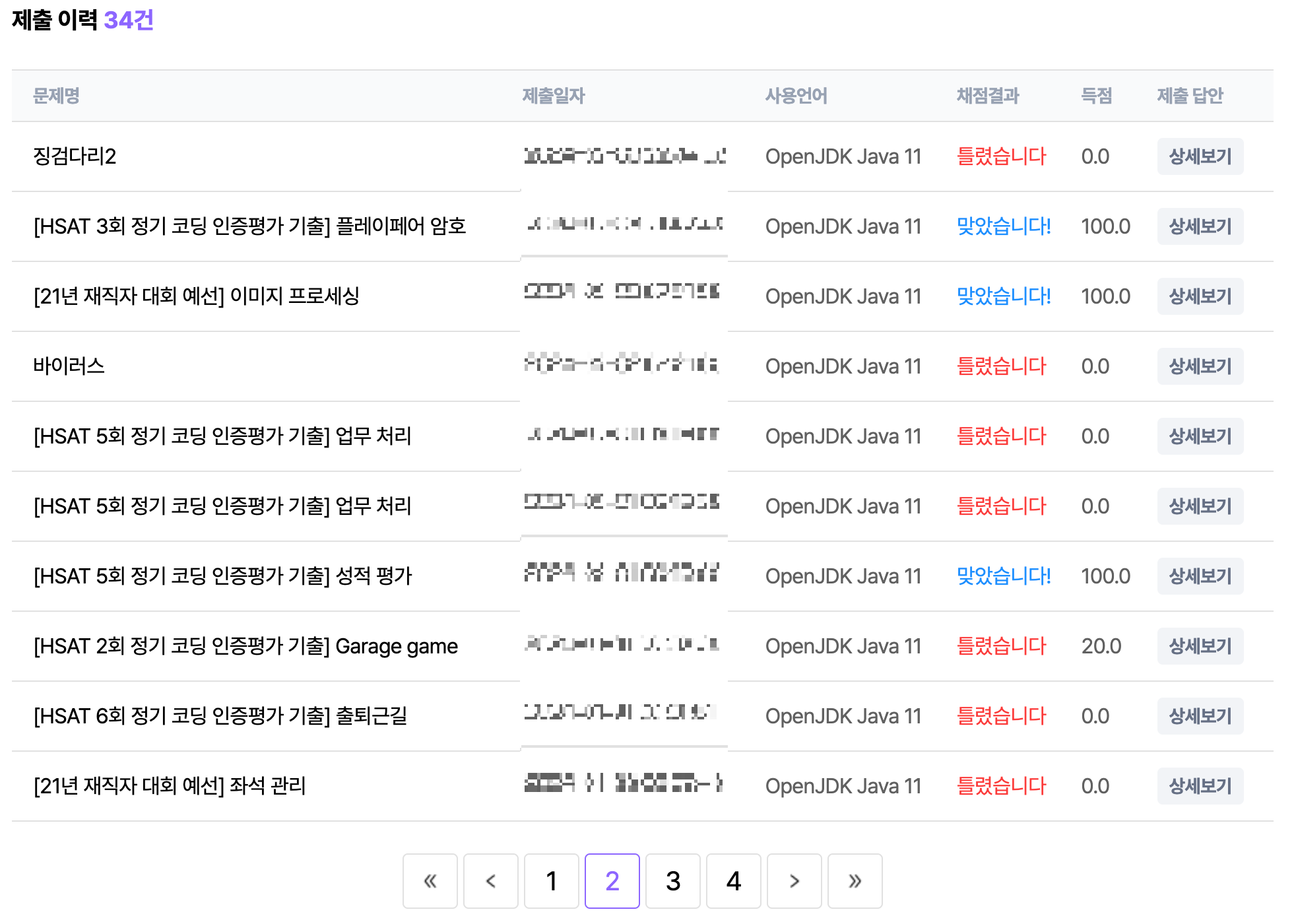View details for Garage game submission

click(1200, 646)
